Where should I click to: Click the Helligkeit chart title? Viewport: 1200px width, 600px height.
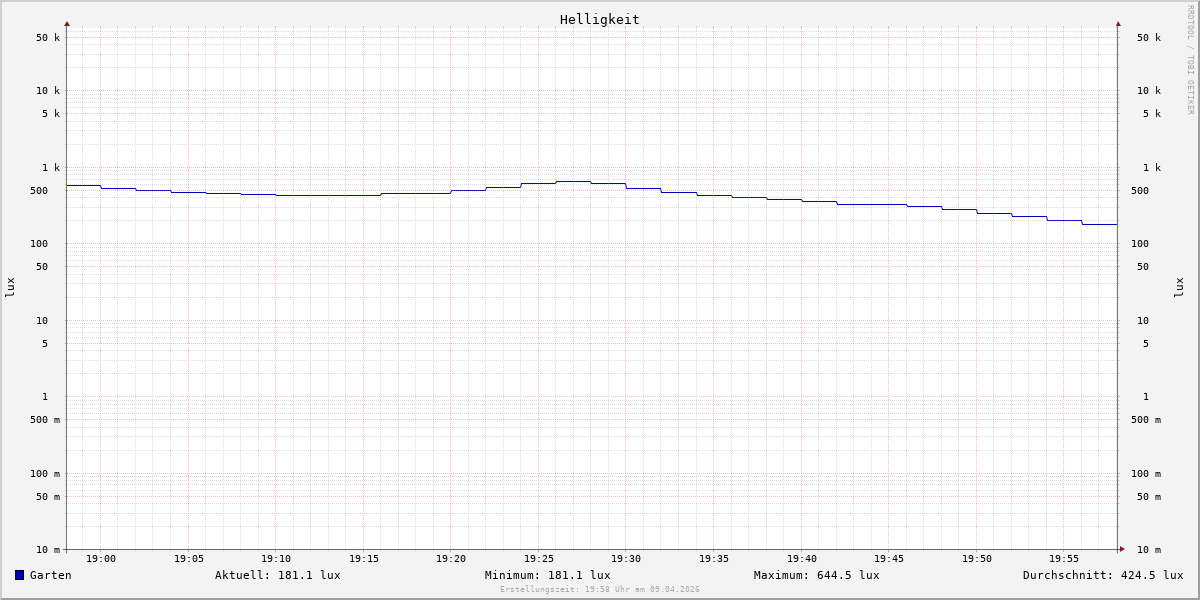point(599,19)
